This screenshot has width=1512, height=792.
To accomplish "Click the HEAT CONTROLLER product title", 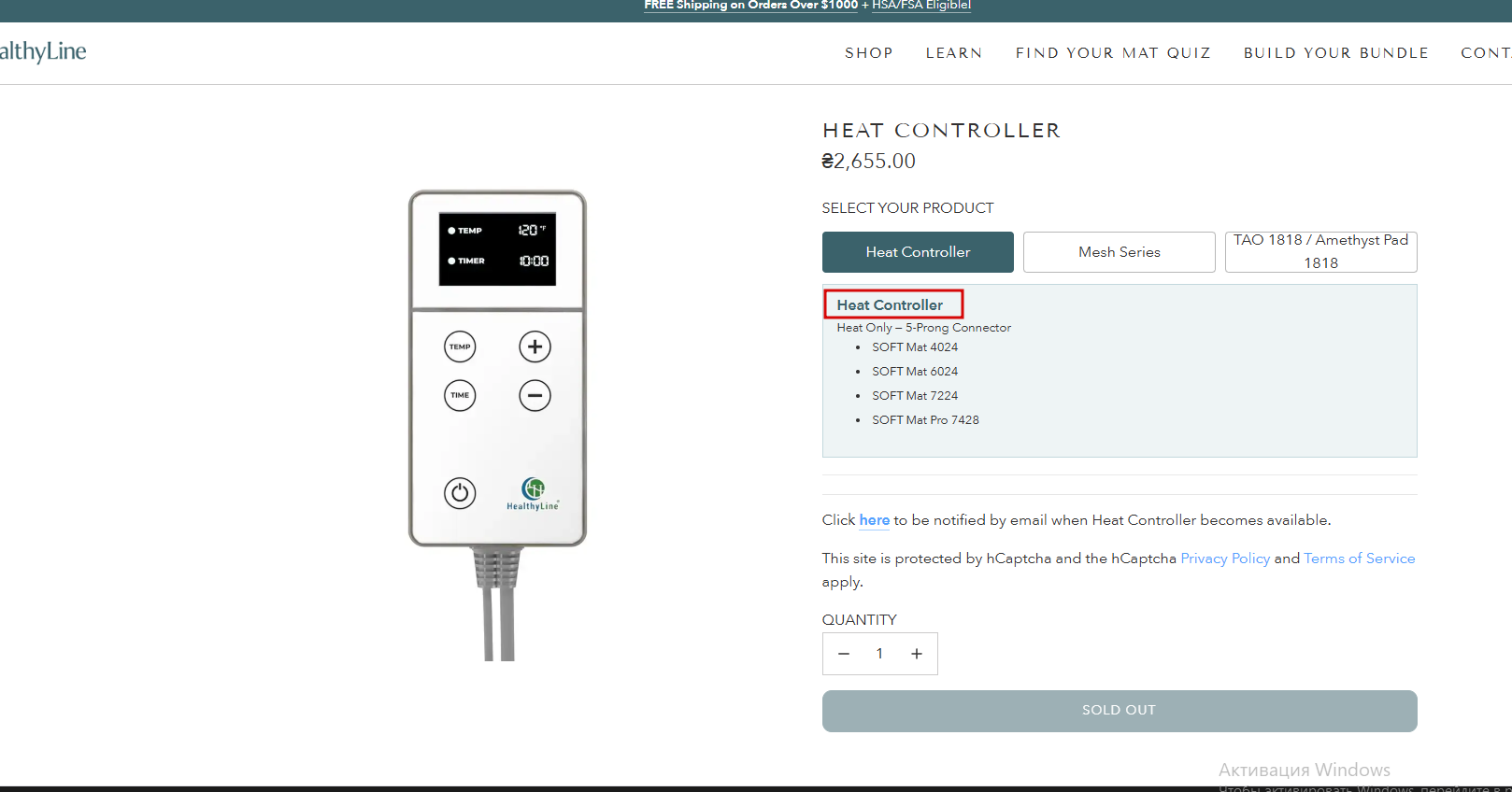I will tap(941, 131).
